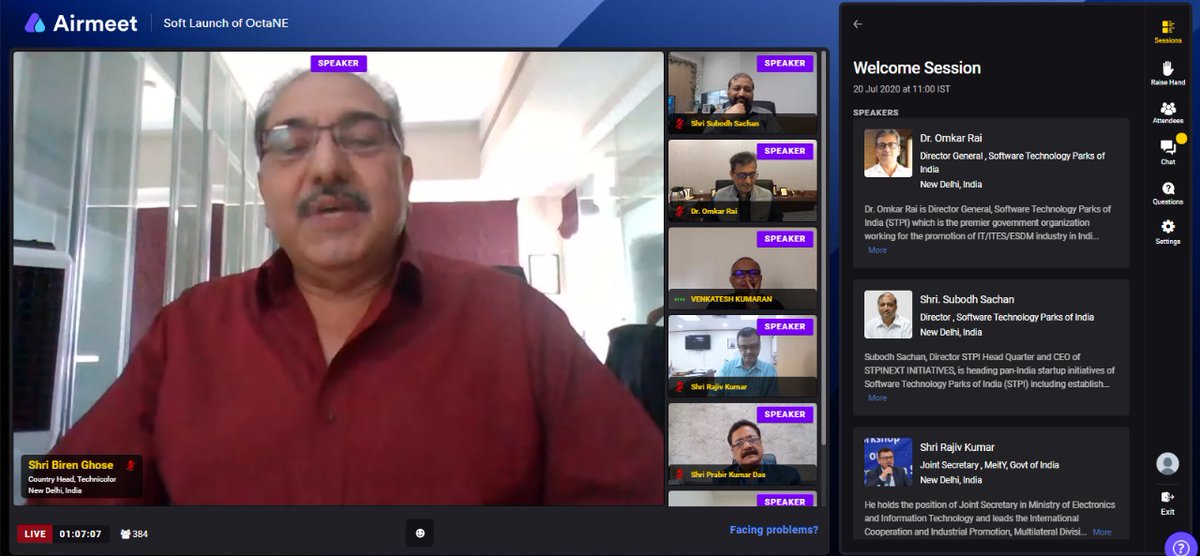This screenshot has width=1200, height=556.
Task: Expand Shri Rajiv Kumar bio with More
Action: (x=1102, y=532)
